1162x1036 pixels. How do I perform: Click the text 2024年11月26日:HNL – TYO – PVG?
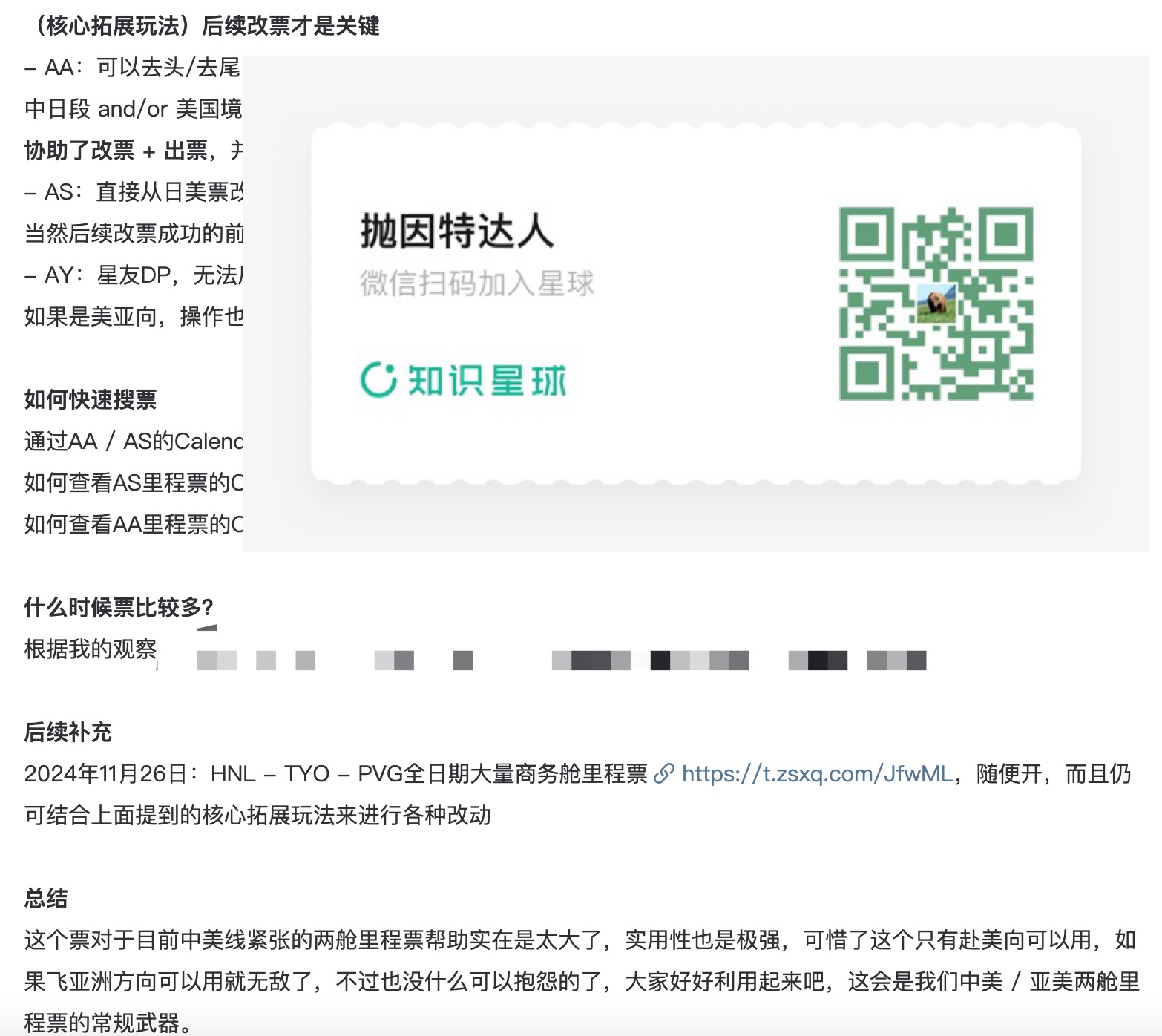coord(213,774)
